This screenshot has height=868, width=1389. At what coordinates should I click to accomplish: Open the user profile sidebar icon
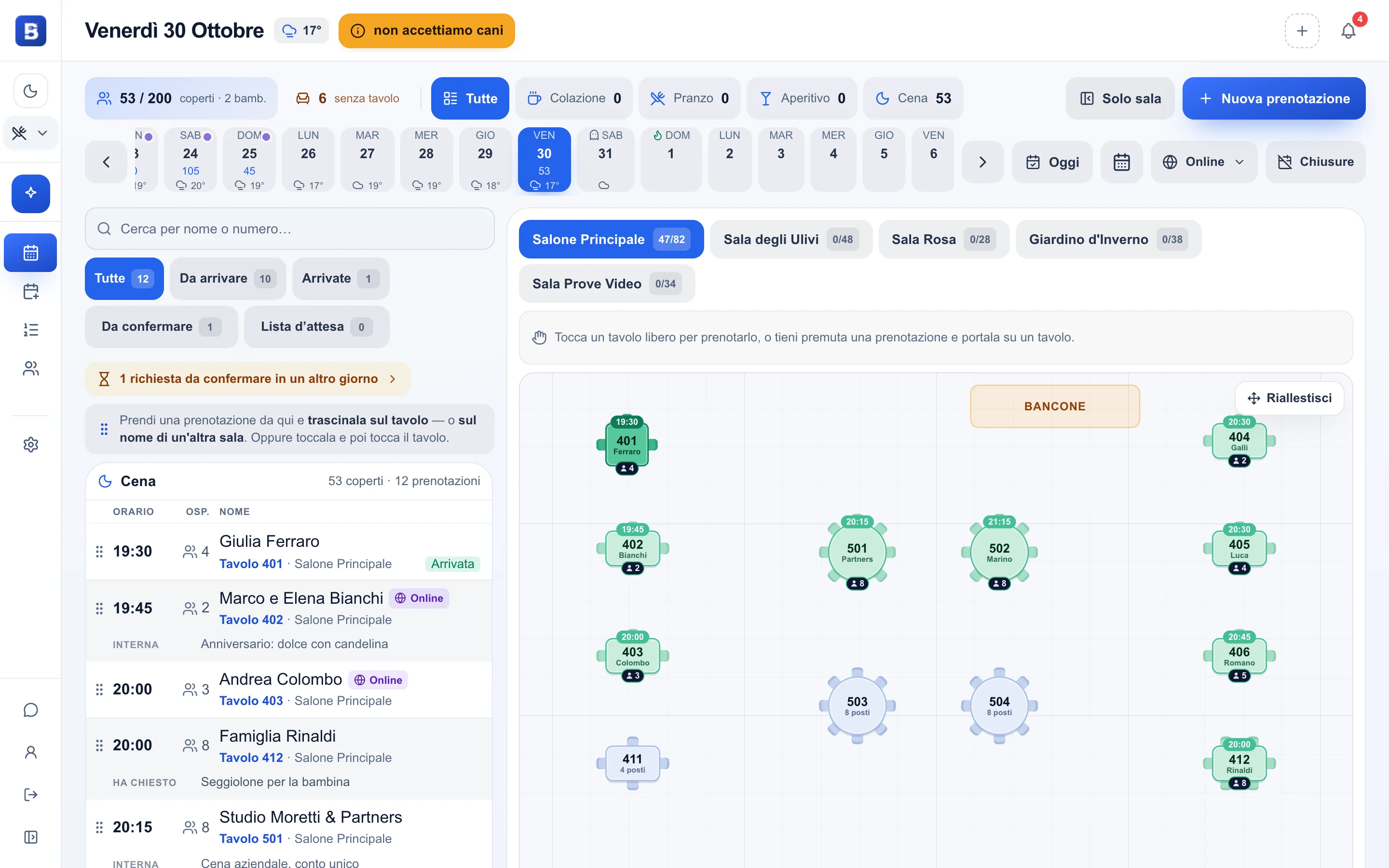pos(30,752)
